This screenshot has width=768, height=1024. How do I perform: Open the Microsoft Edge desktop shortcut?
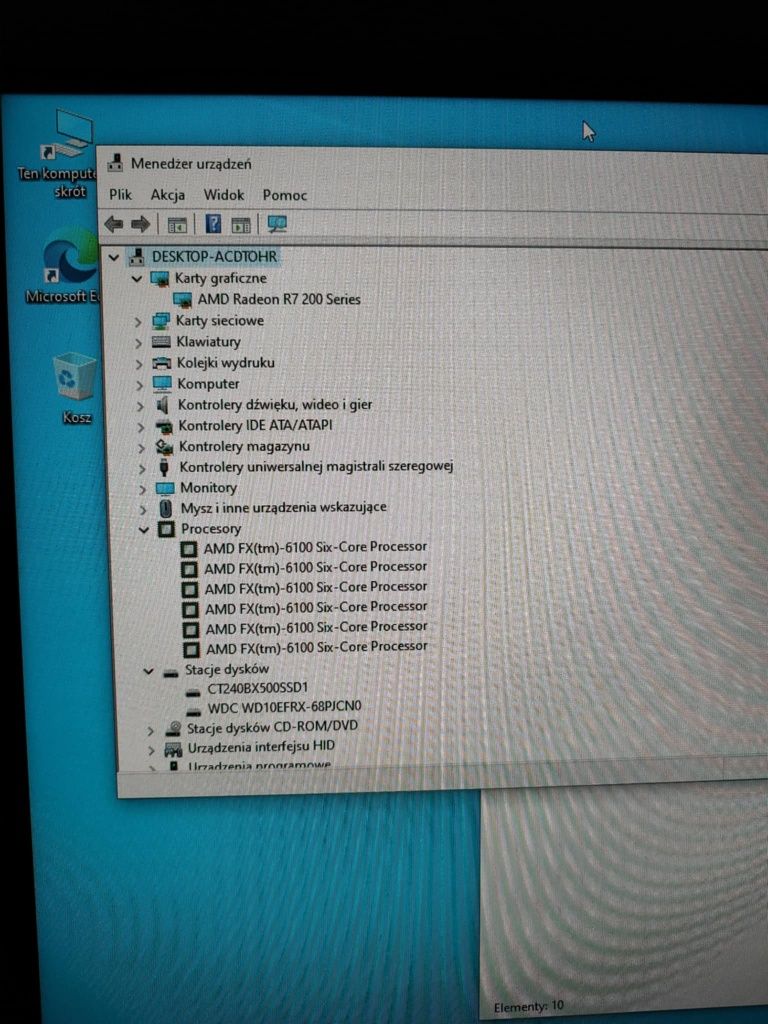pyautogui.click(x=63, y=266)
